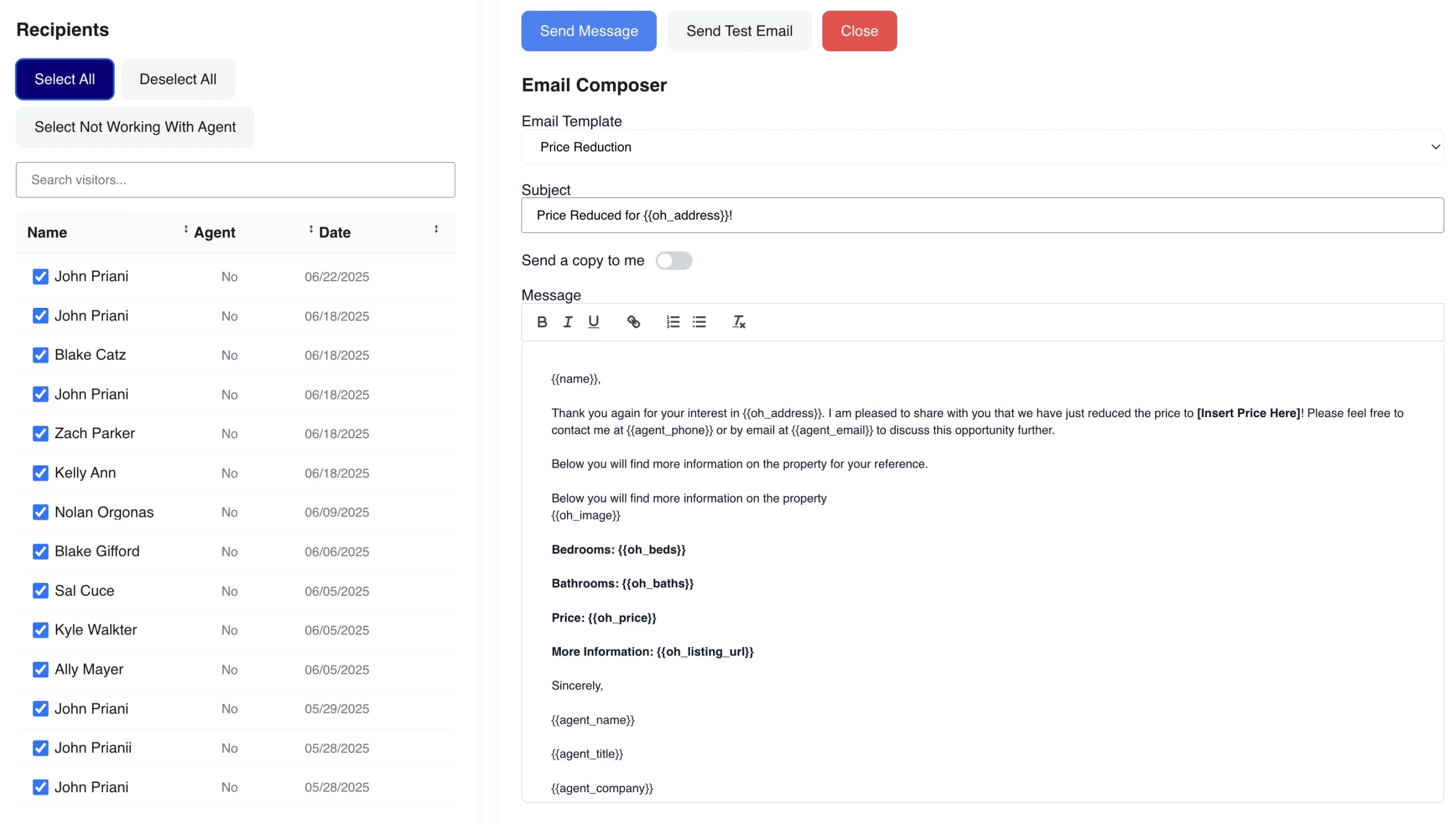Sort recipients by the Name column arrows
This screenshot has width=1456, height=824.
[186, 229]
